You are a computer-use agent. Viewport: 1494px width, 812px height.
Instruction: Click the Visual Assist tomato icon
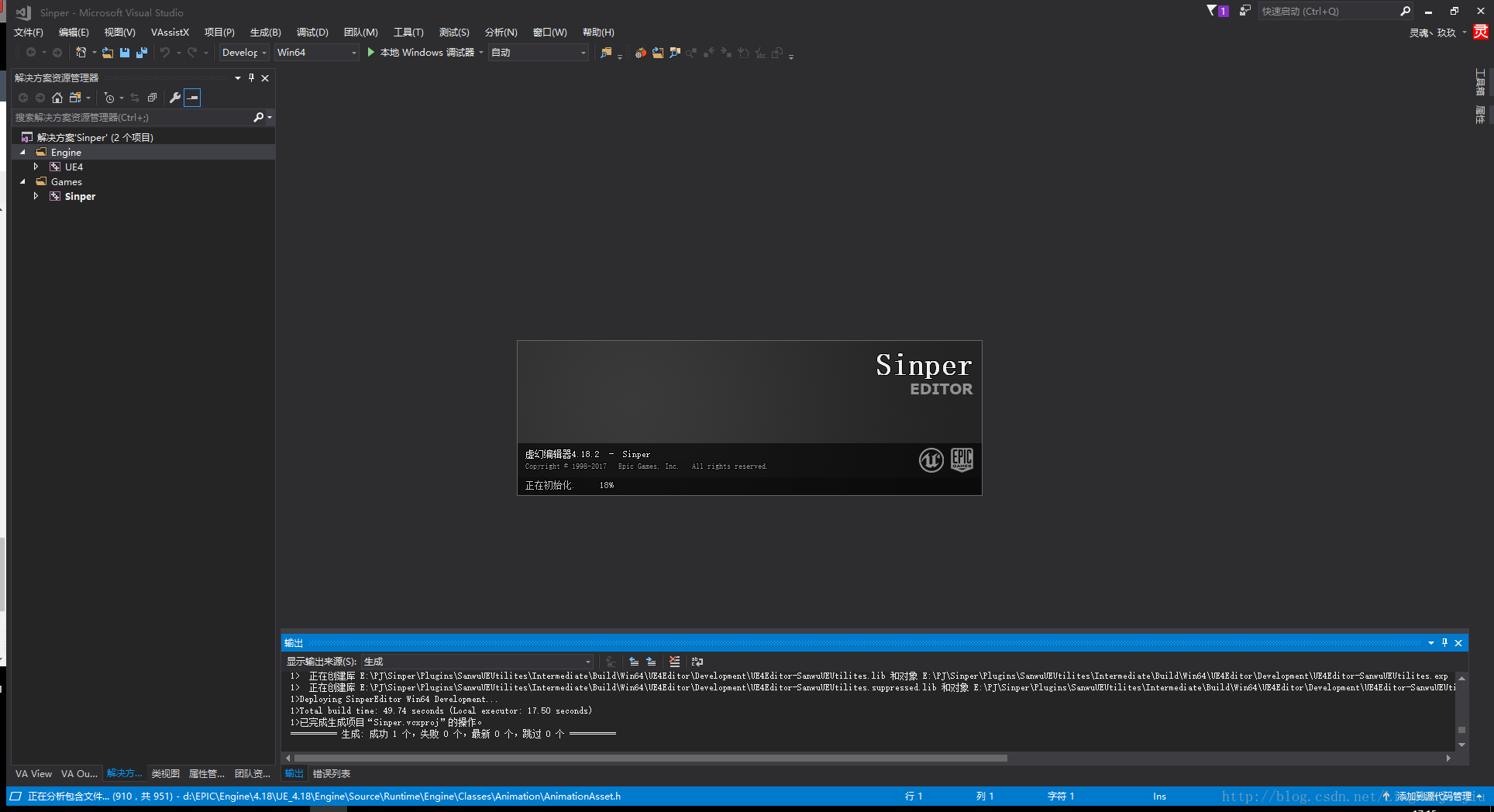[641, 53]
